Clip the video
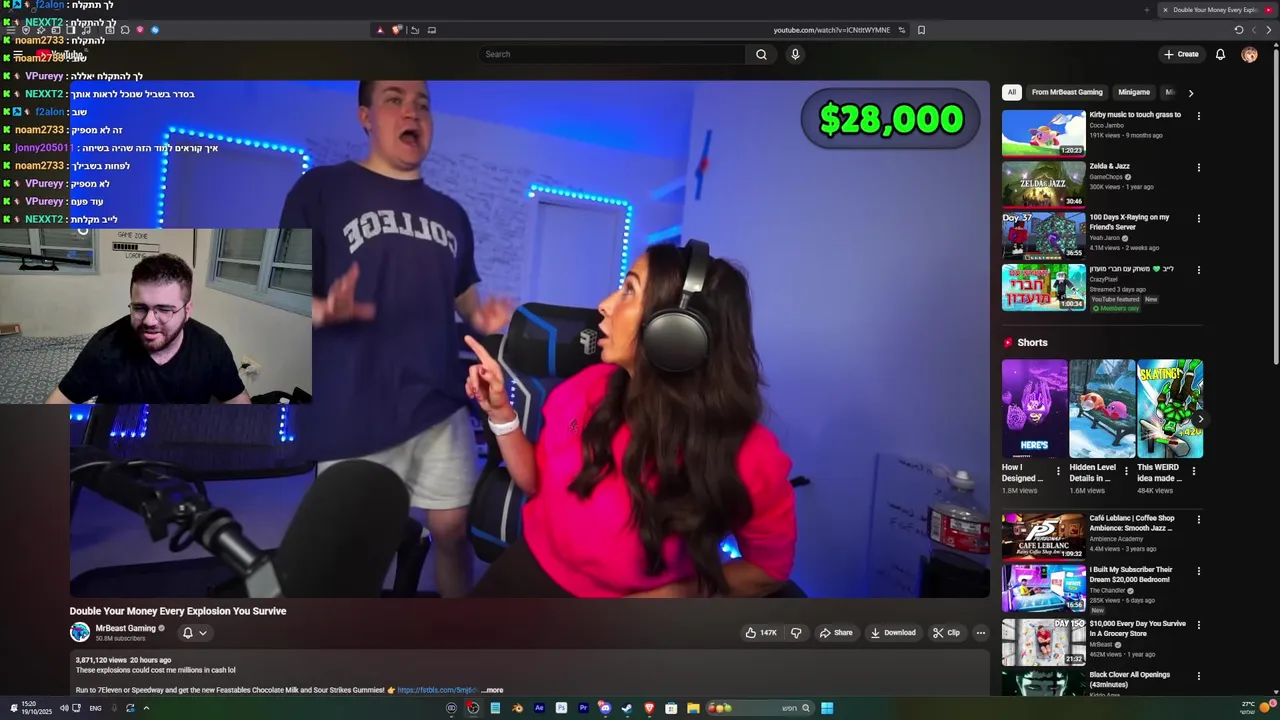This screenshot has width=1280, height=720. point(946,632)
